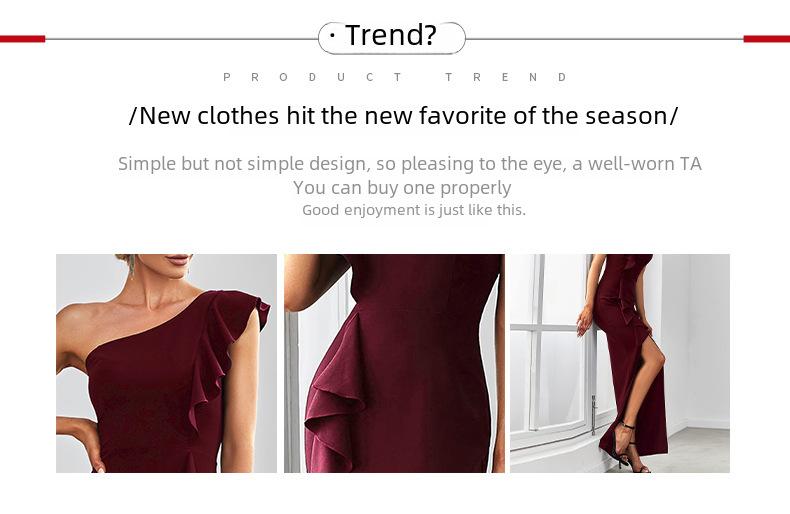Click the red bar at right edge

pyautogui.click(x=767, y=39)
